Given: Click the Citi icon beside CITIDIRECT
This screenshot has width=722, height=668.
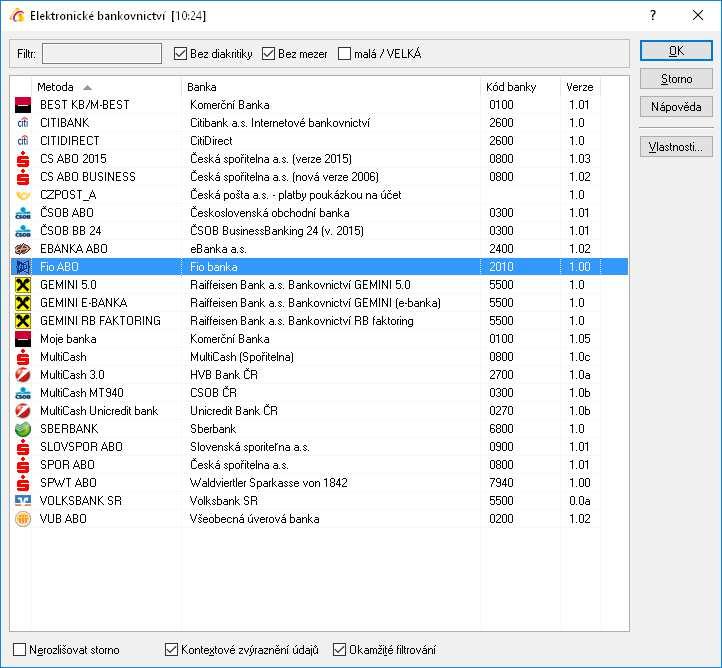Looking at the screenshot, I should (x=23, y=141).
